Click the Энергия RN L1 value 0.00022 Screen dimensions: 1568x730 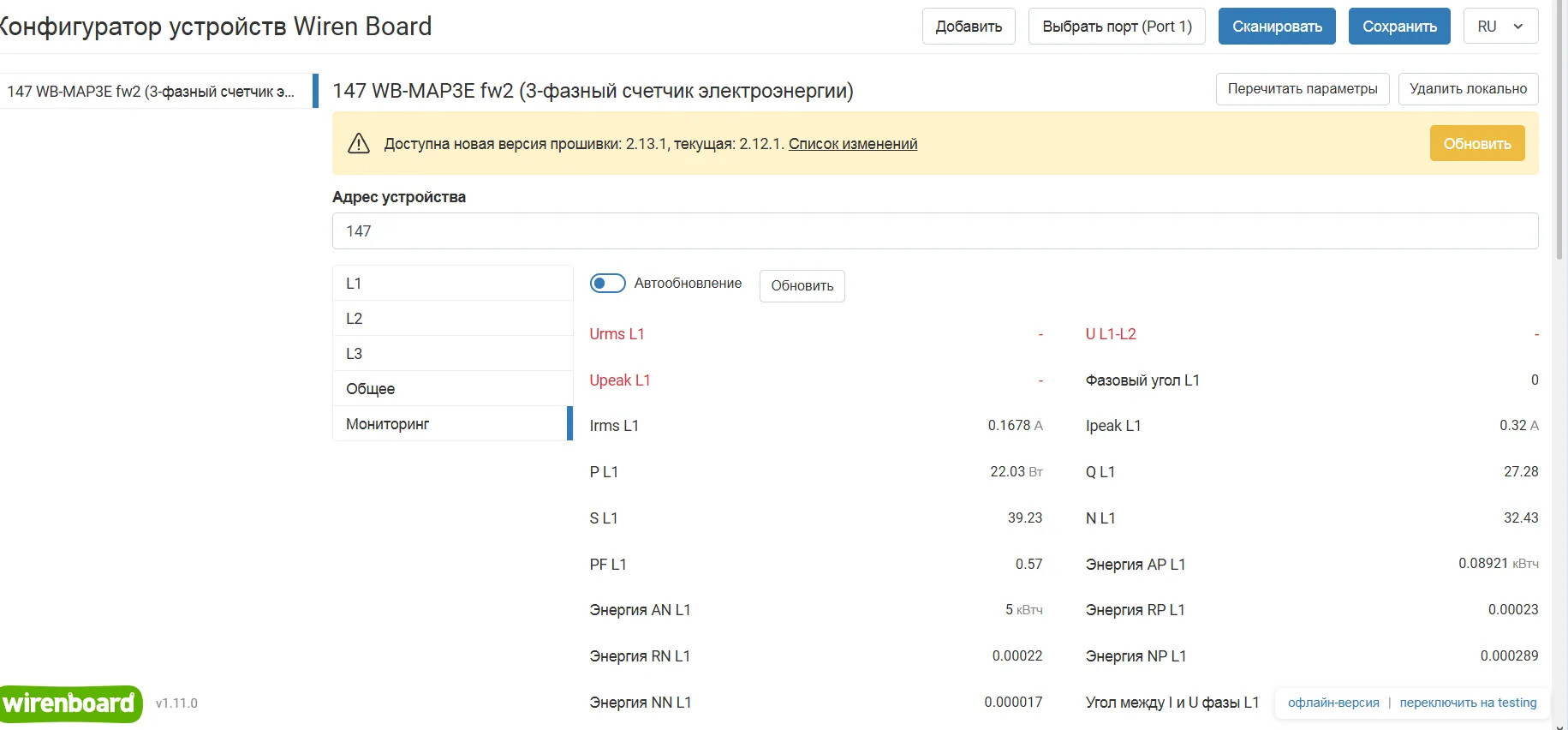click(1017, 656)
